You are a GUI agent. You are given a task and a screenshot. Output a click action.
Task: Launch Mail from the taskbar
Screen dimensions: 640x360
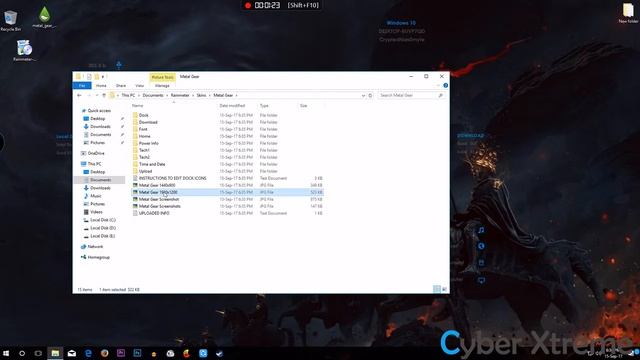(x=72, y=353)
